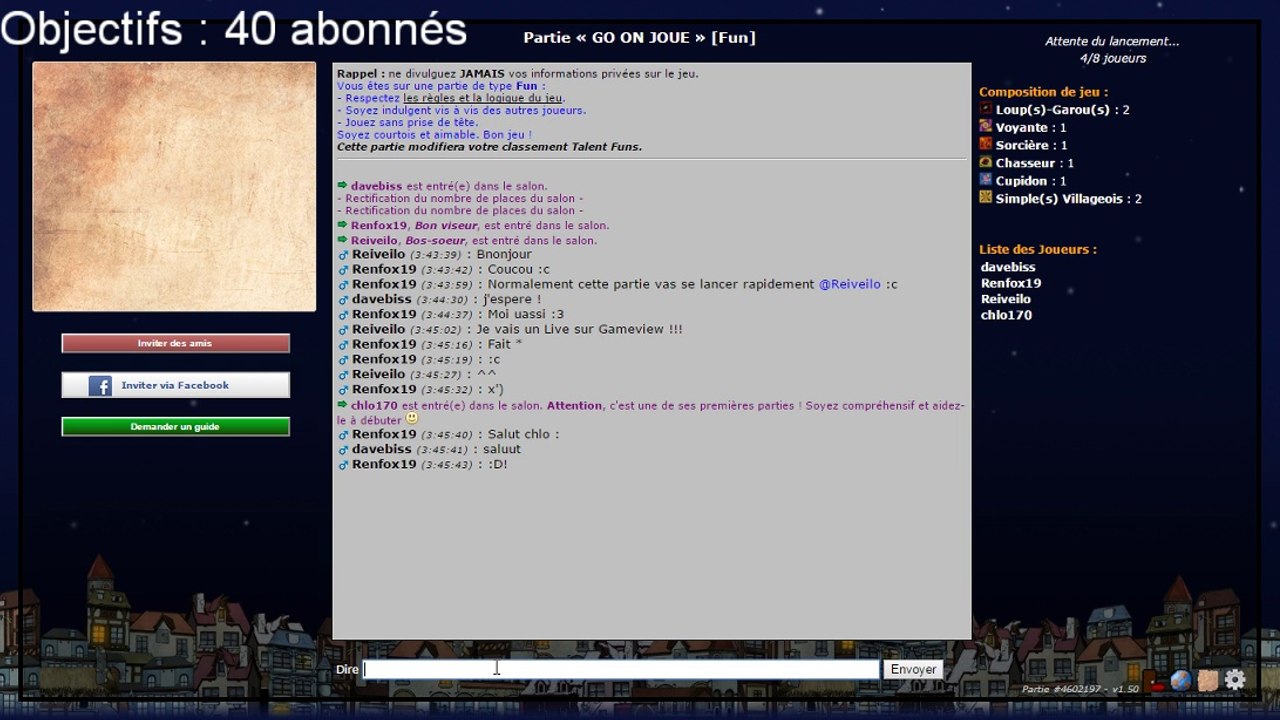Select chlo170 in the Liste des Joueurs

pyautogui.click(x=1006, y=315)
